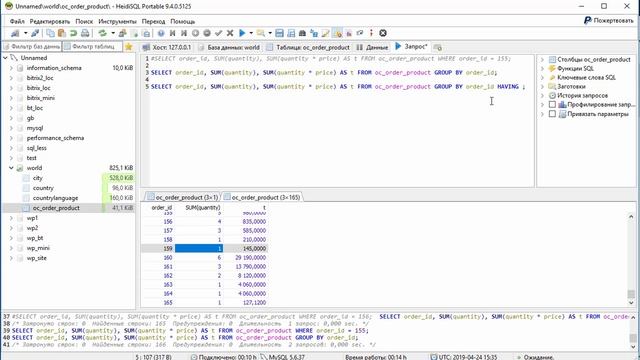Image resolution: width=640 pixels, height=360 pixels.
Task: Focus the database filter input field
Action: 31,47
